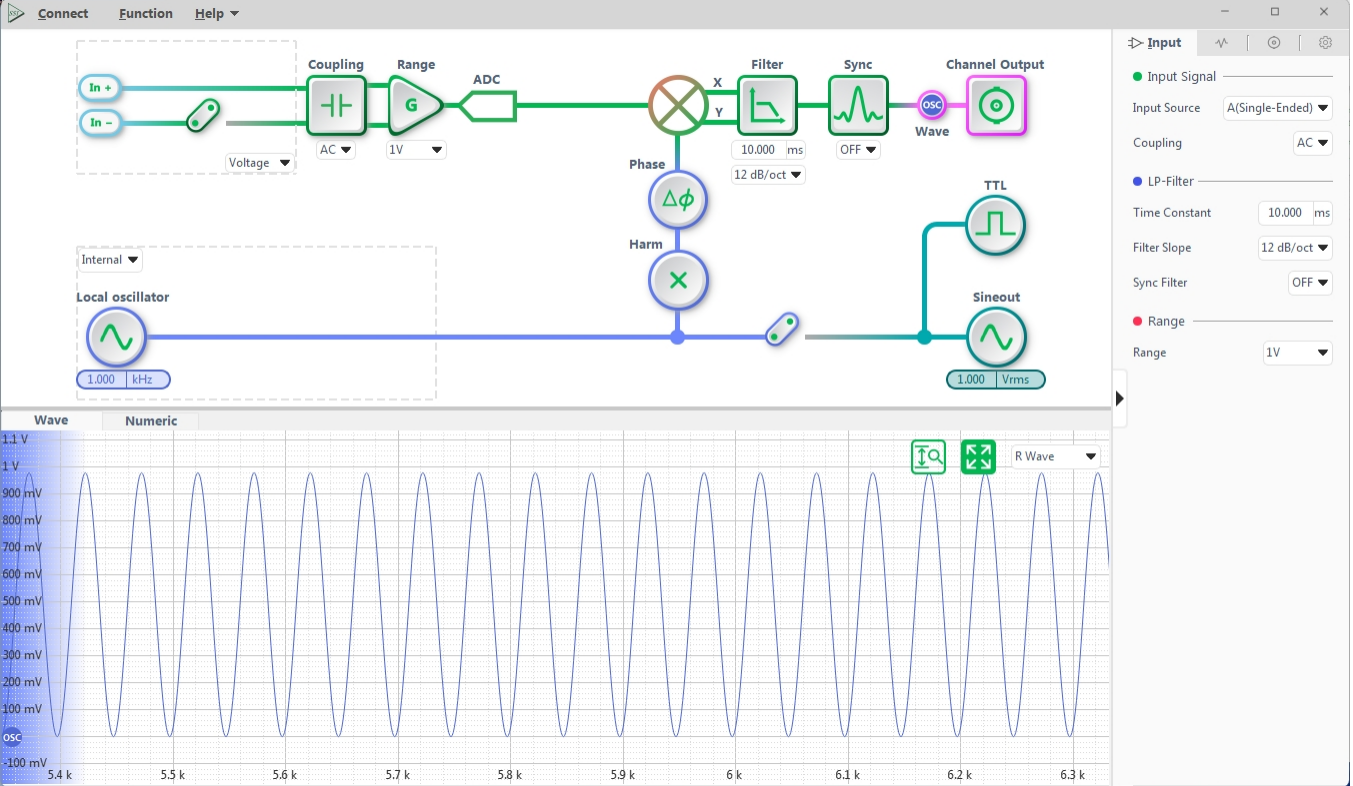Click the Sineout amplitude 1.000 field
The width and height of the screenshot is (1353, 786).
pos(971,379)
